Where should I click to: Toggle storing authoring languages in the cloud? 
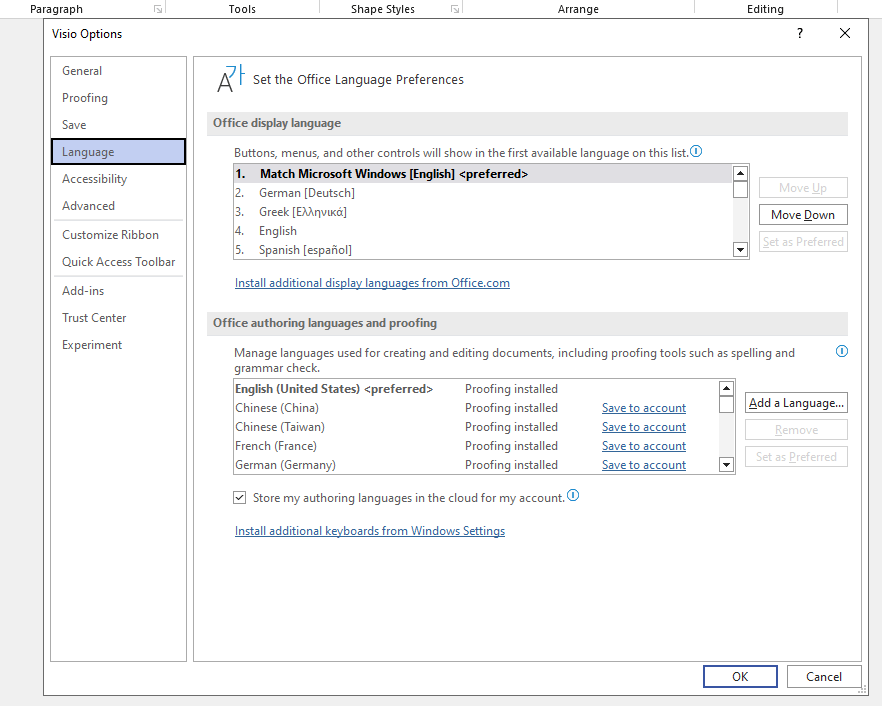tap(240, 498)
